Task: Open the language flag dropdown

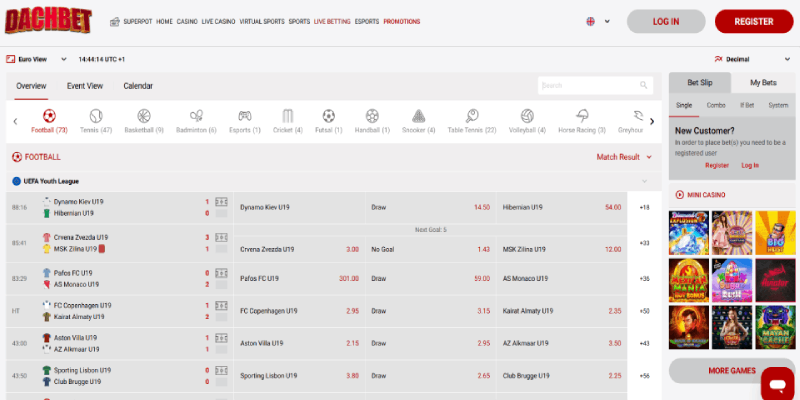Action: [597, 21]
